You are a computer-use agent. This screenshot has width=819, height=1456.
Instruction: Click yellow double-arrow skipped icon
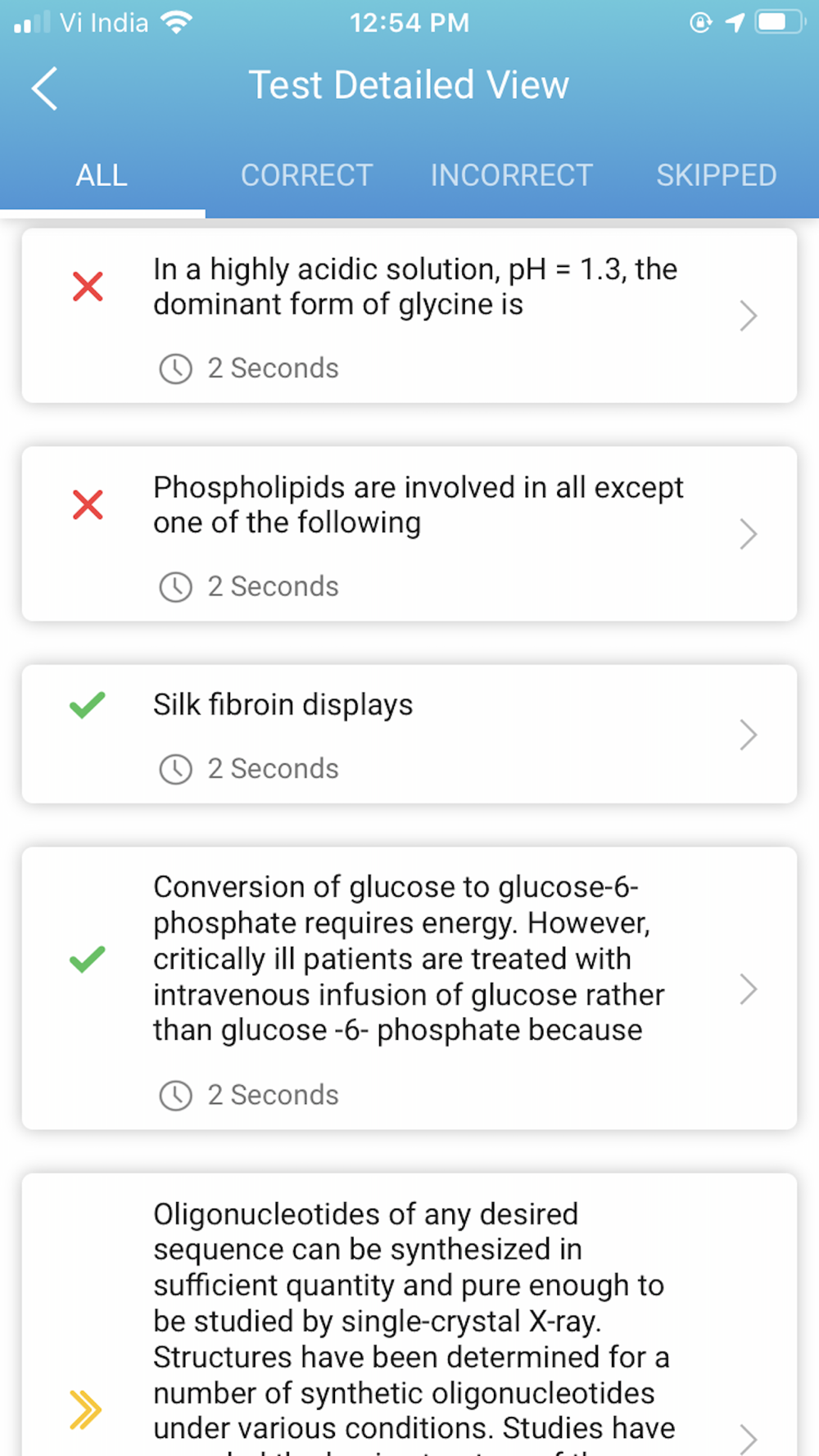[86, 1409]
